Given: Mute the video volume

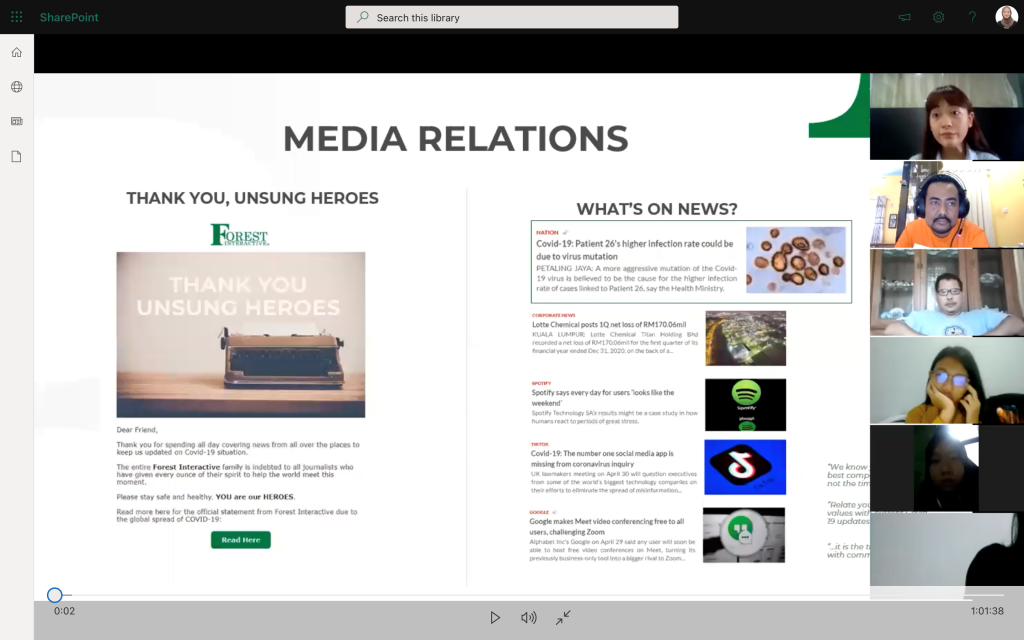Looking at the screenshot, I should coord(529,618).
